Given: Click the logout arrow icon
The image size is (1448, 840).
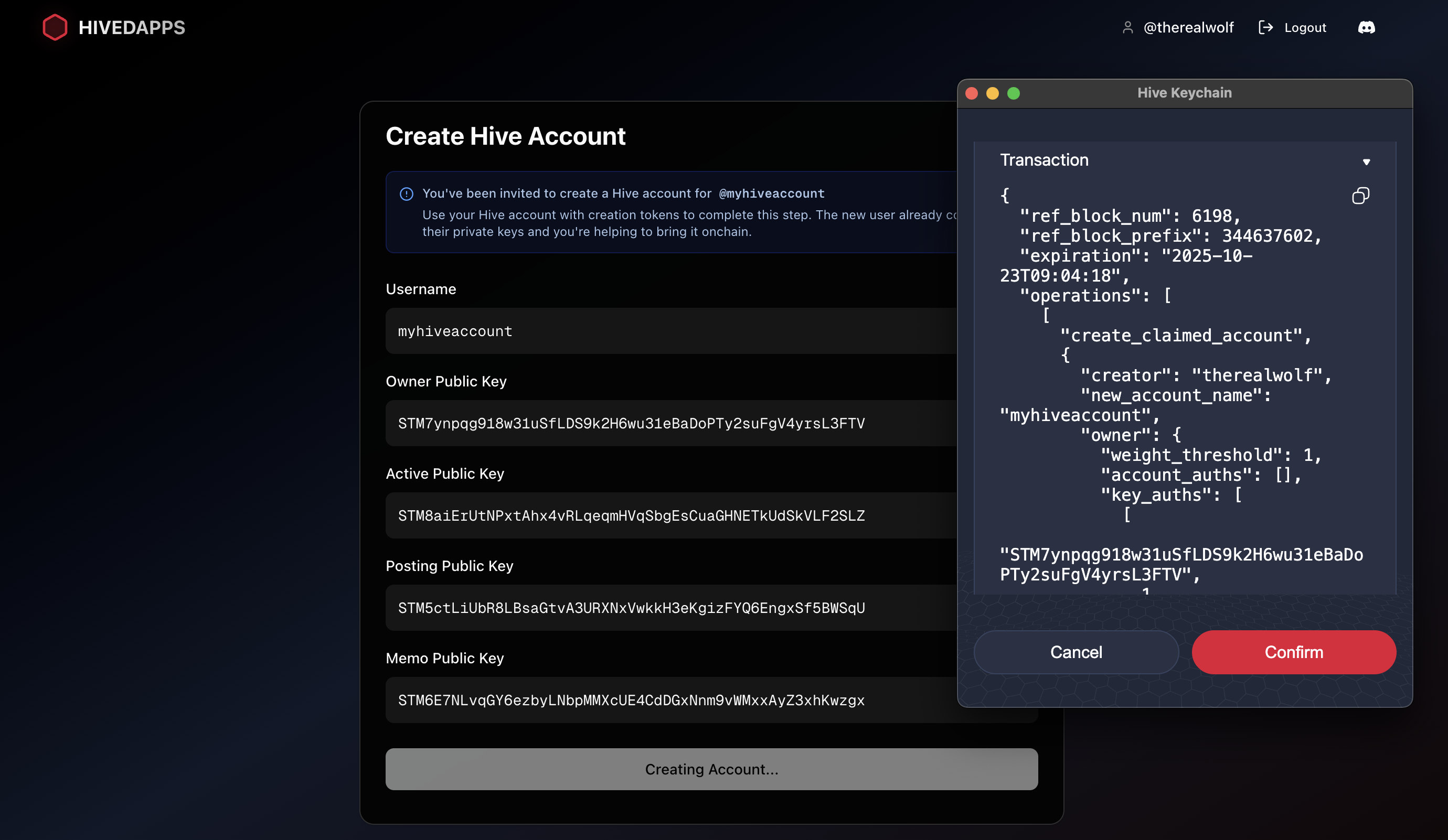Looking at the screenshot, I should tap(1265, 27).
